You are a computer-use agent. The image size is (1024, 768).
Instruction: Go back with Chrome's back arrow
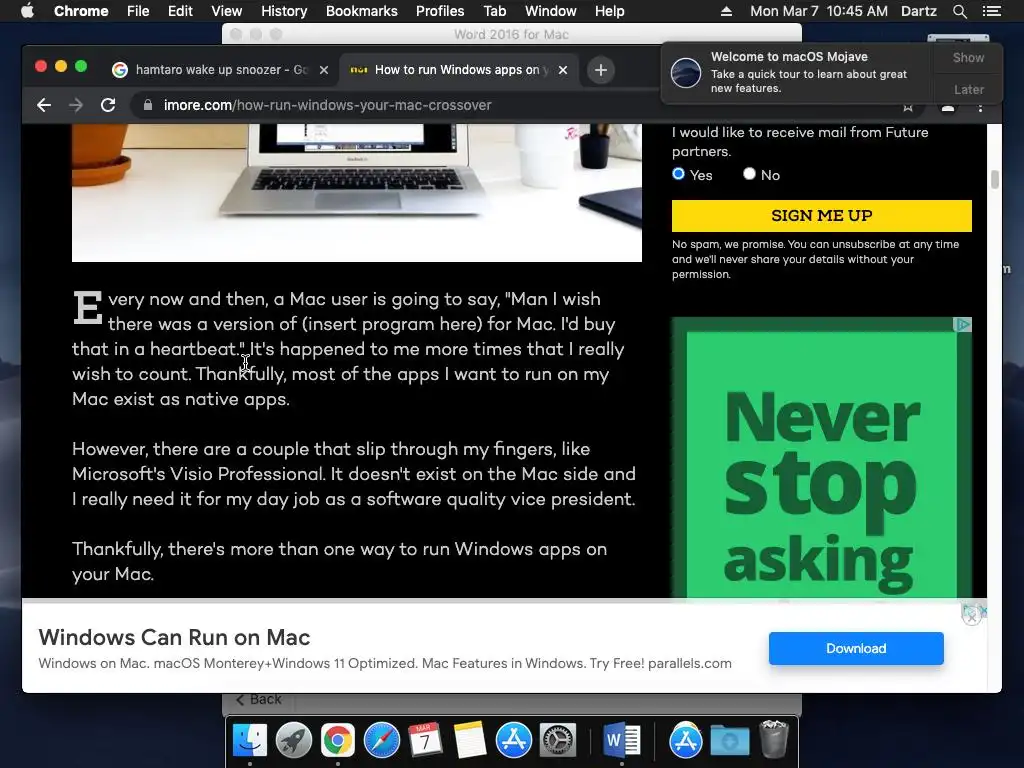[x=44, y=105]
